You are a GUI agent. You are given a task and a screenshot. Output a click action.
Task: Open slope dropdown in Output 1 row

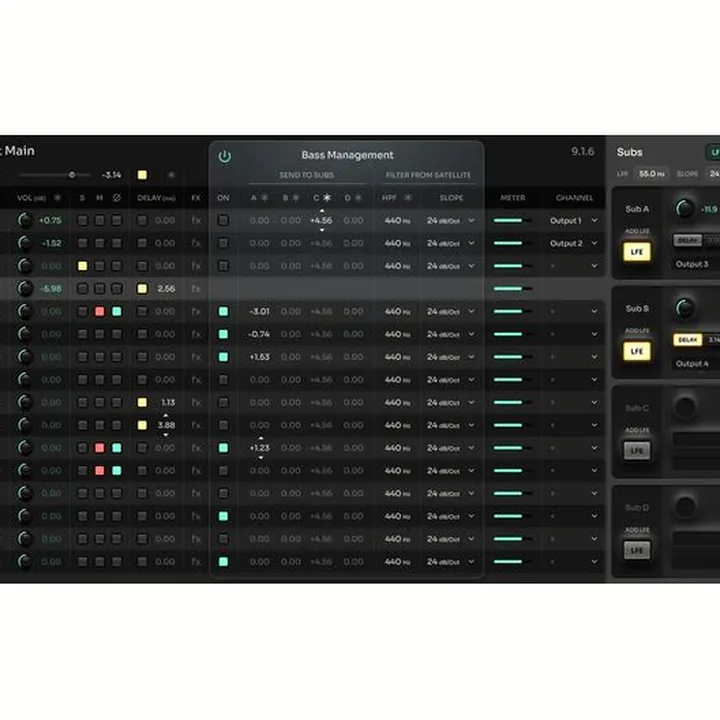coord(450,220)
